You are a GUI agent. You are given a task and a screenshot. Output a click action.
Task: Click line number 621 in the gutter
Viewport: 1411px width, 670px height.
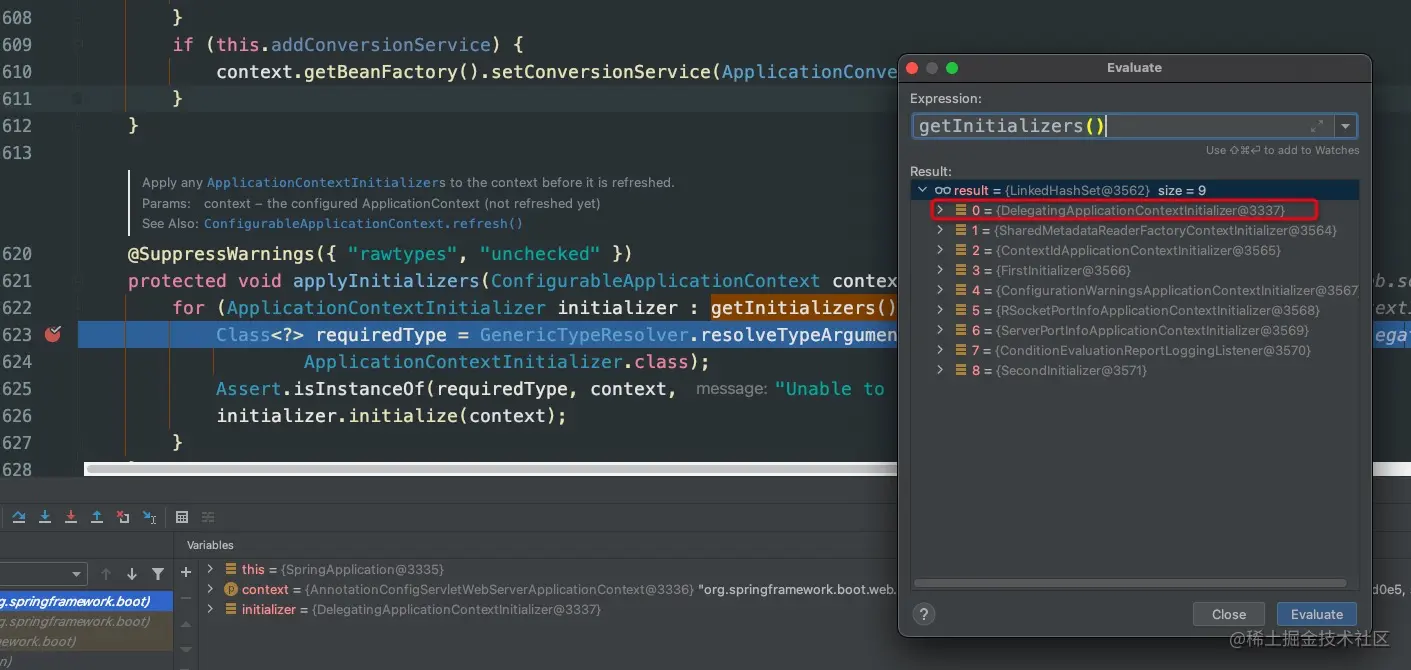(17, 281)
